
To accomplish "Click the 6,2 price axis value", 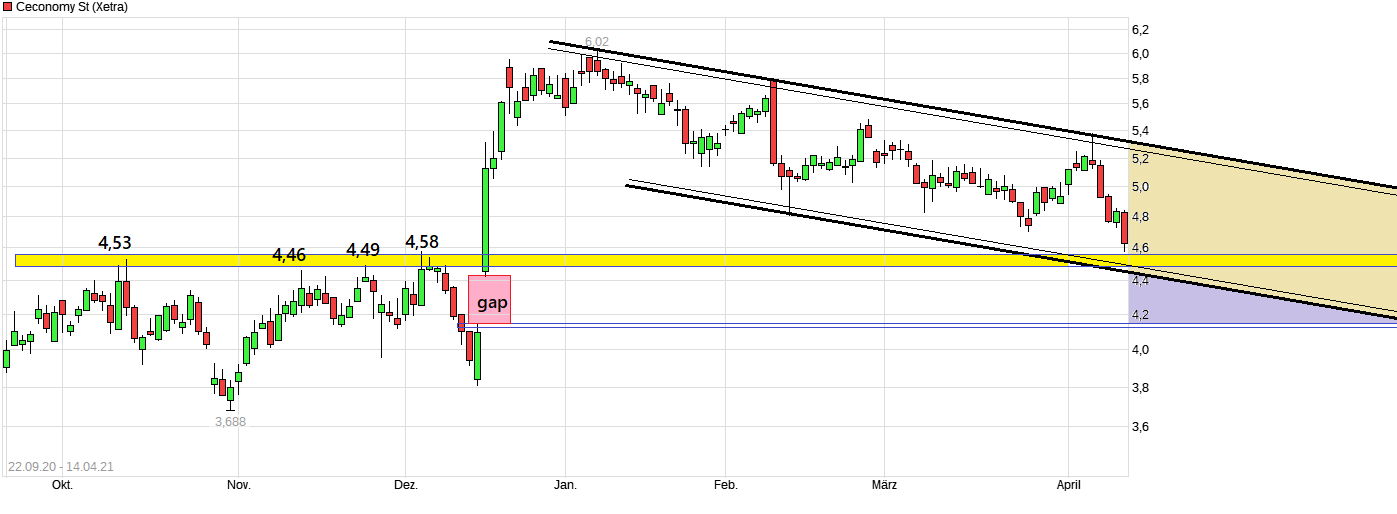I will (x=1140, y=29).
